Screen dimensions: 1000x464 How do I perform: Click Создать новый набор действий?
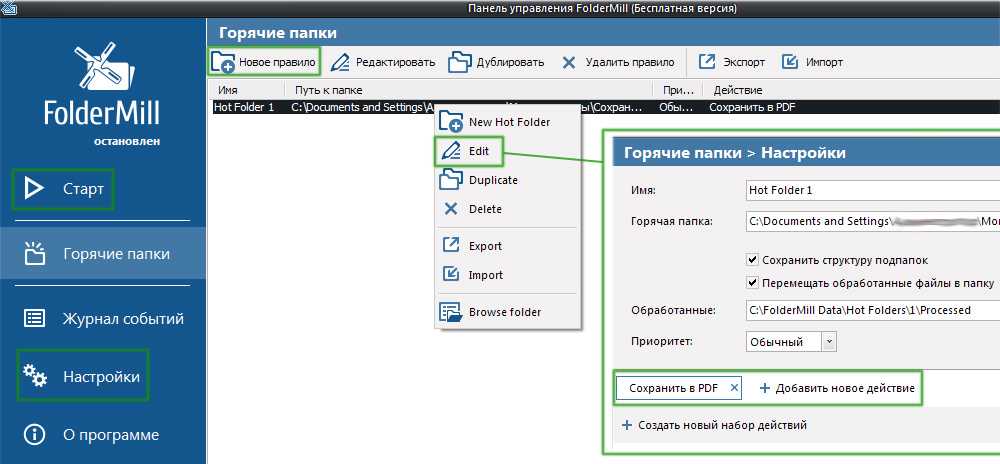pos(714,425)
